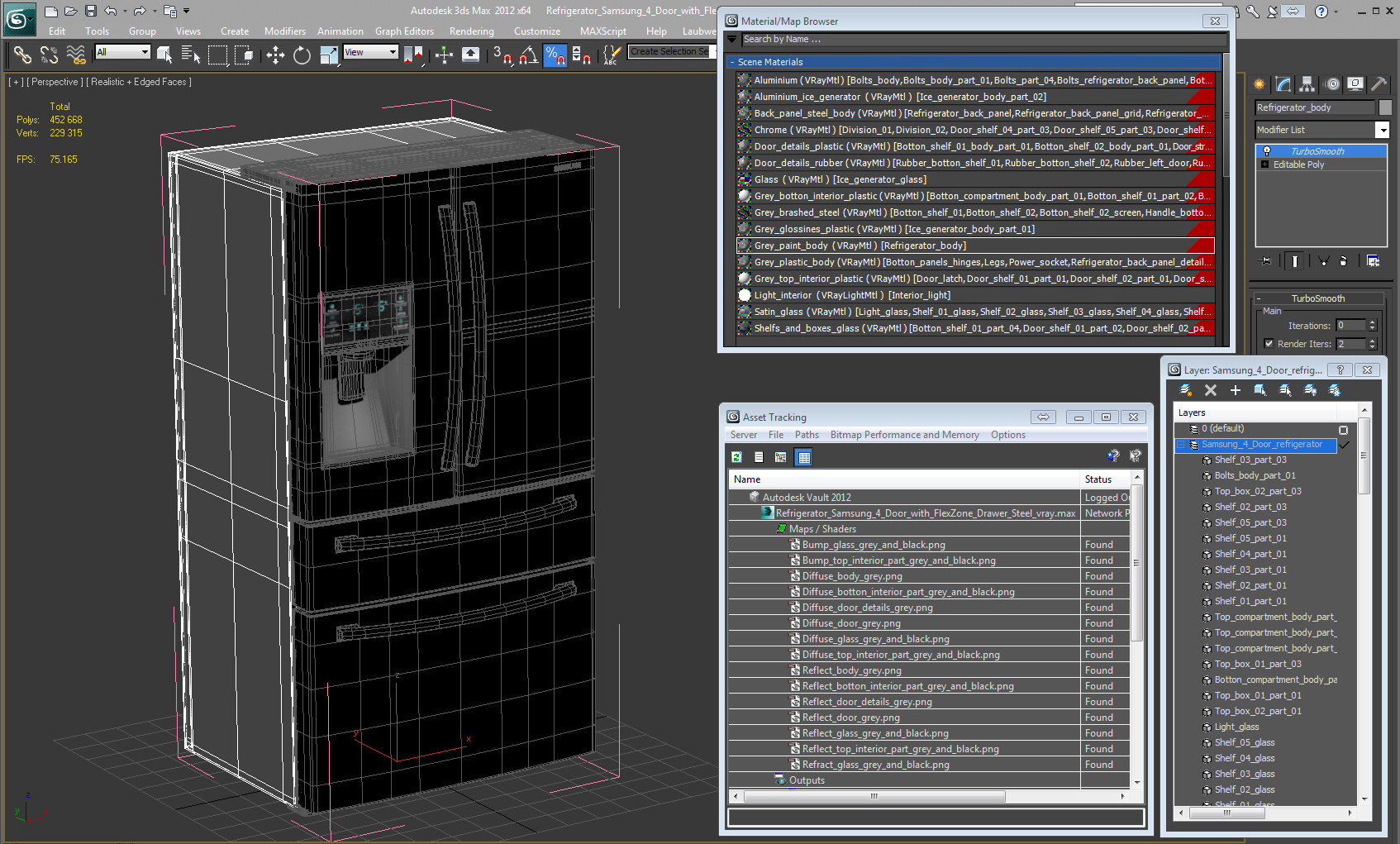Open the selection filter All dropdown
Screen dimensions: 1400x844
coord(122,52)
